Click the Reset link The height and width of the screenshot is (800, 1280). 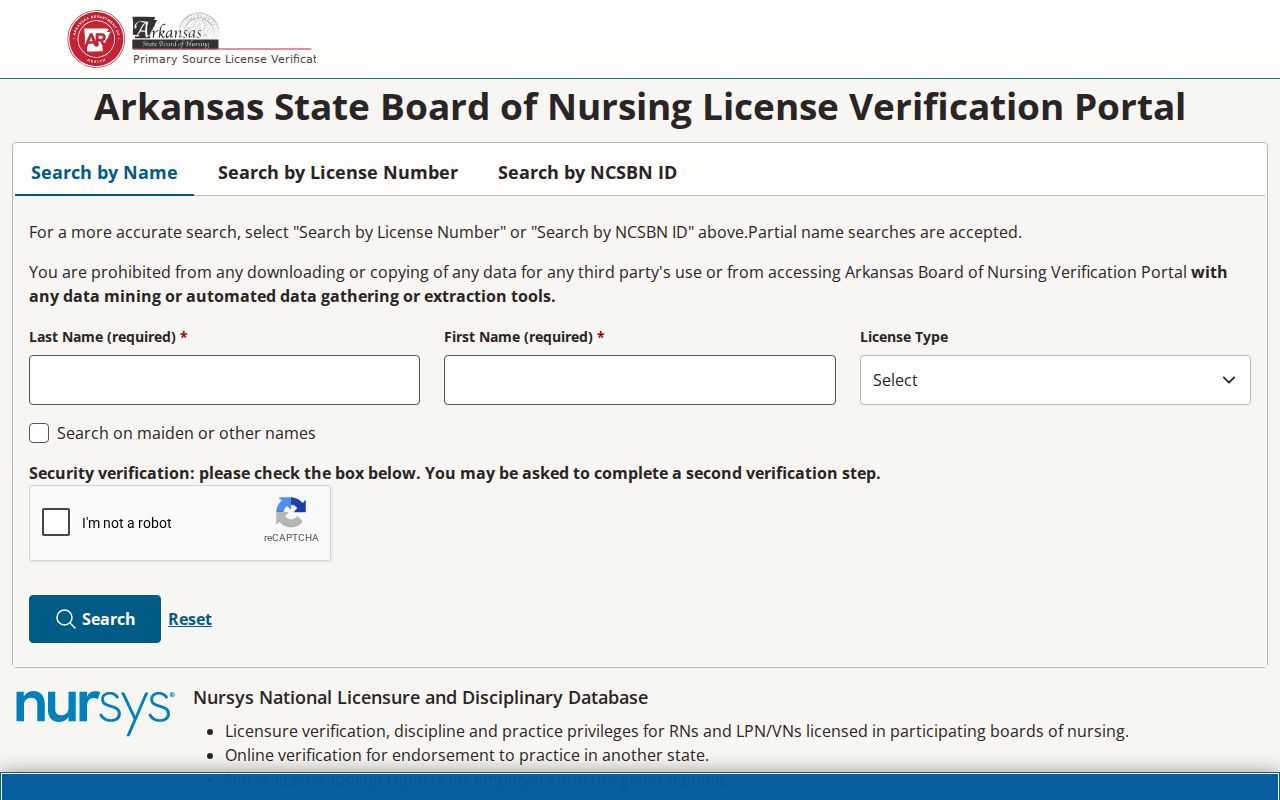point(190,619)
